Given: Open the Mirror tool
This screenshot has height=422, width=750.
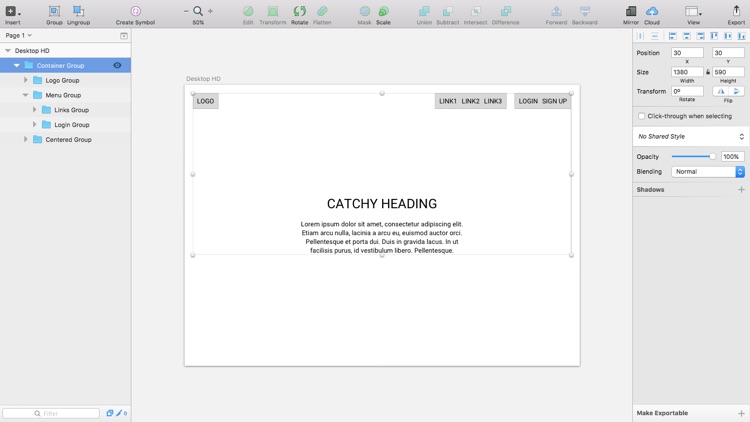Looking at the screenshot, I should (631, 11).
